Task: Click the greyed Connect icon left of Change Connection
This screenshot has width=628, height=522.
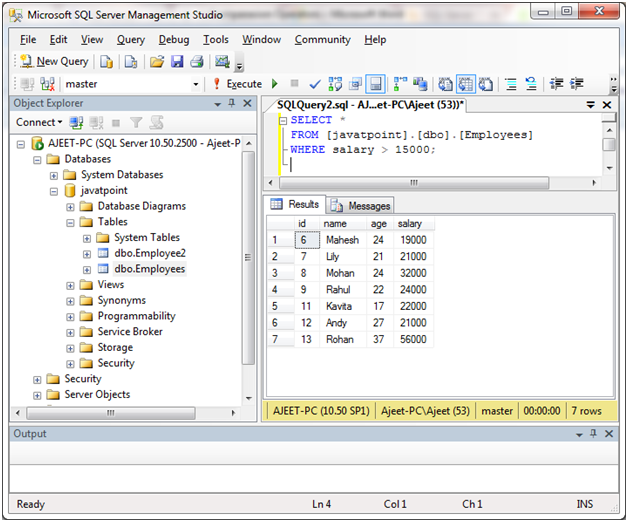Action: 27,84
